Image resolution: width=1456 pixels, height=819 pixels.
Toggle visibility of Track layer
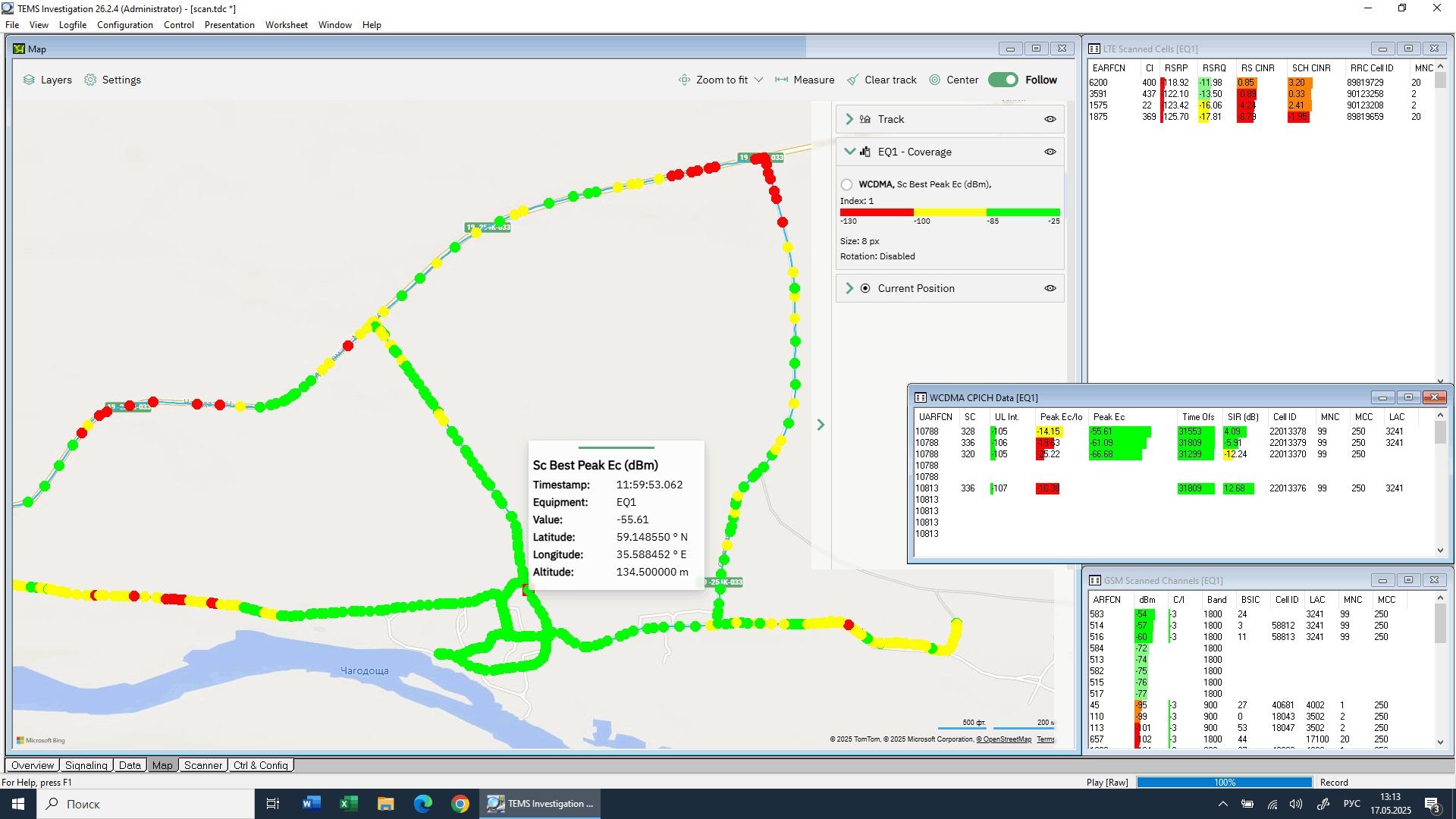pyautogui.click(x=1050, y=119)
